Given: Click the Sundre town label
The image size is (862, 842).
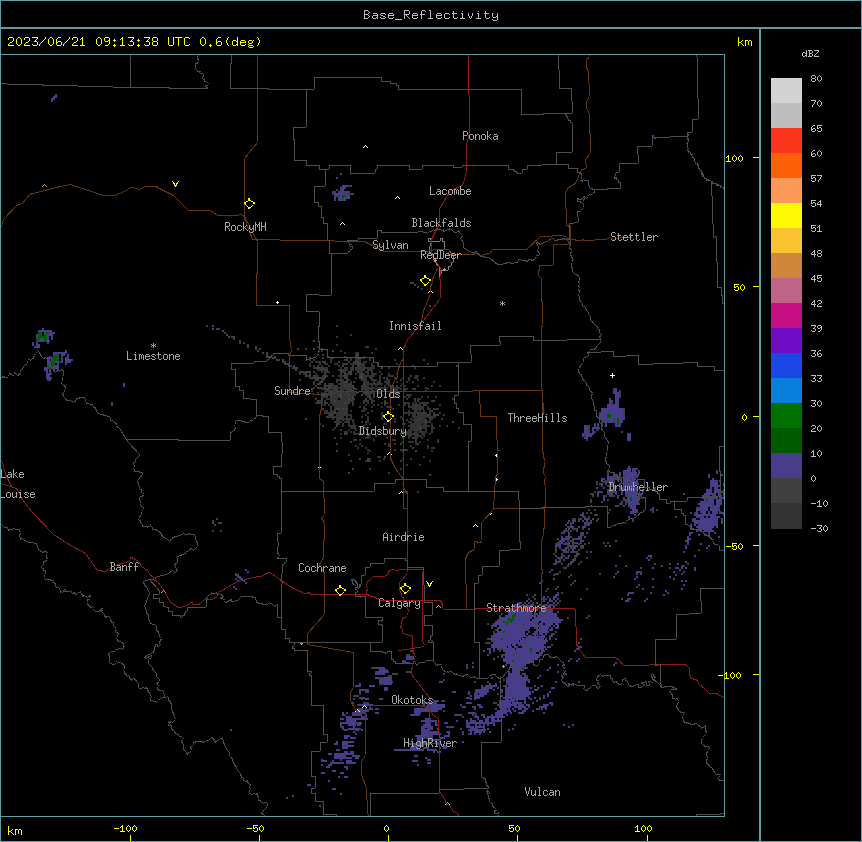Looking at the screenshot, I should [x=292, y=391].
